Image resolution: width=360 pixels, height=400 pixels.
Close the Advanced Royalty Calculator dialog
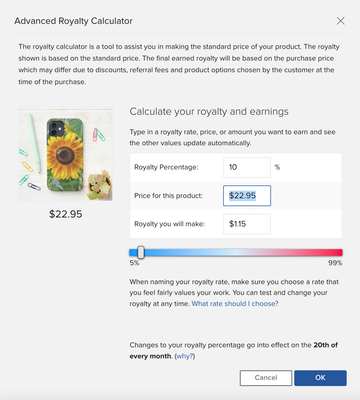tap(340, 21)
